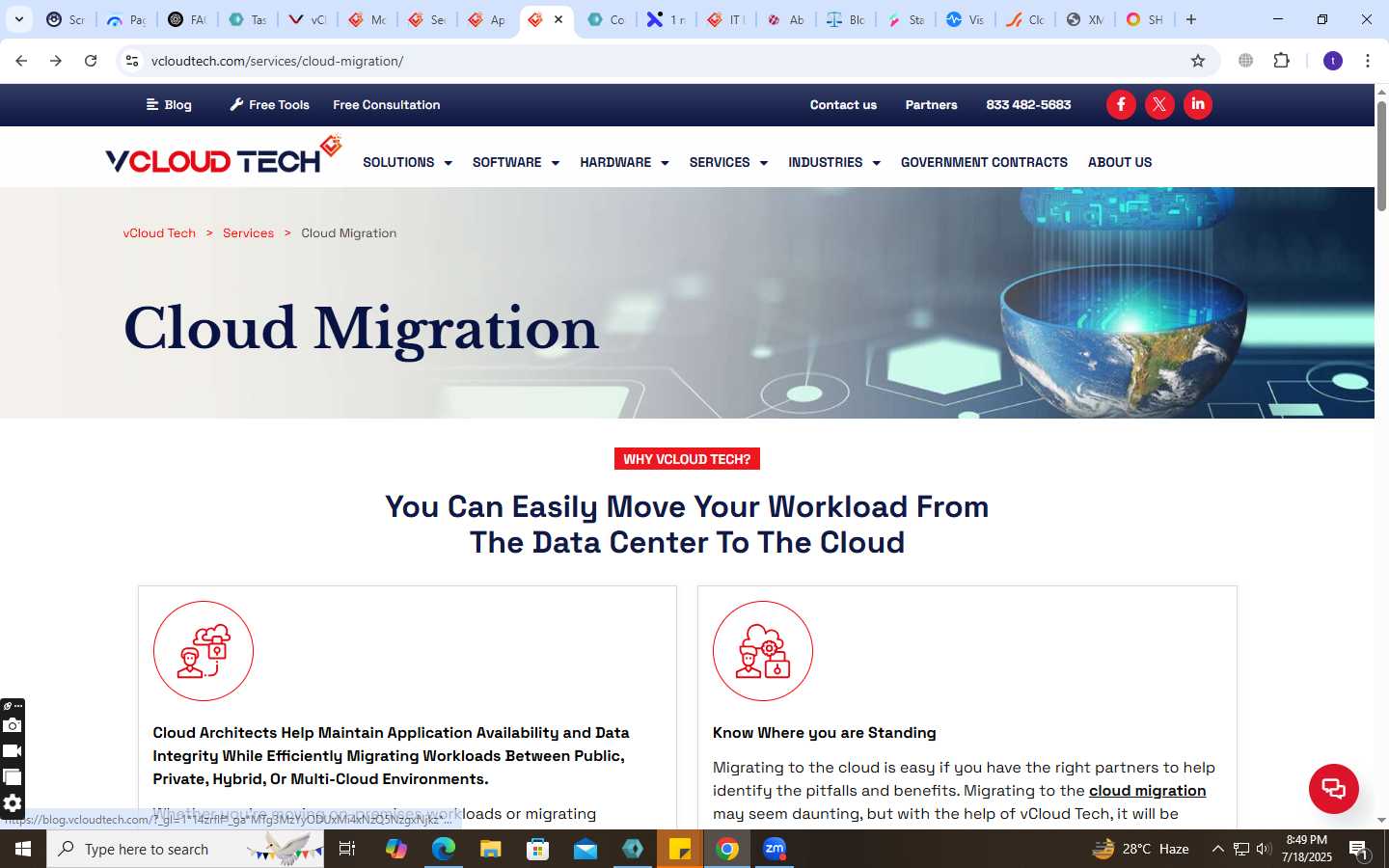Expand the Hardware dropdown menu

tap(624, 162)
